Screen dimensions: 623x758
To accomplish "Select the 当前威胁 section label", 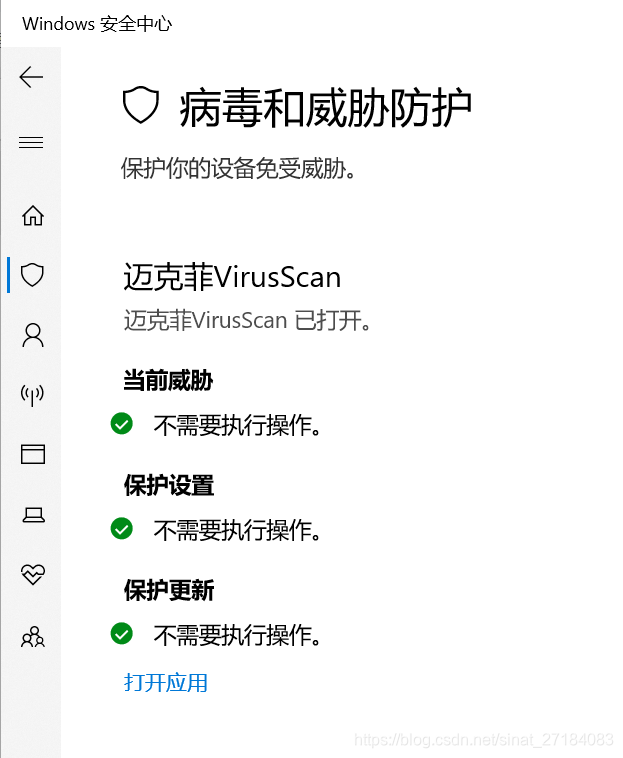I will (x=168, y=380).
